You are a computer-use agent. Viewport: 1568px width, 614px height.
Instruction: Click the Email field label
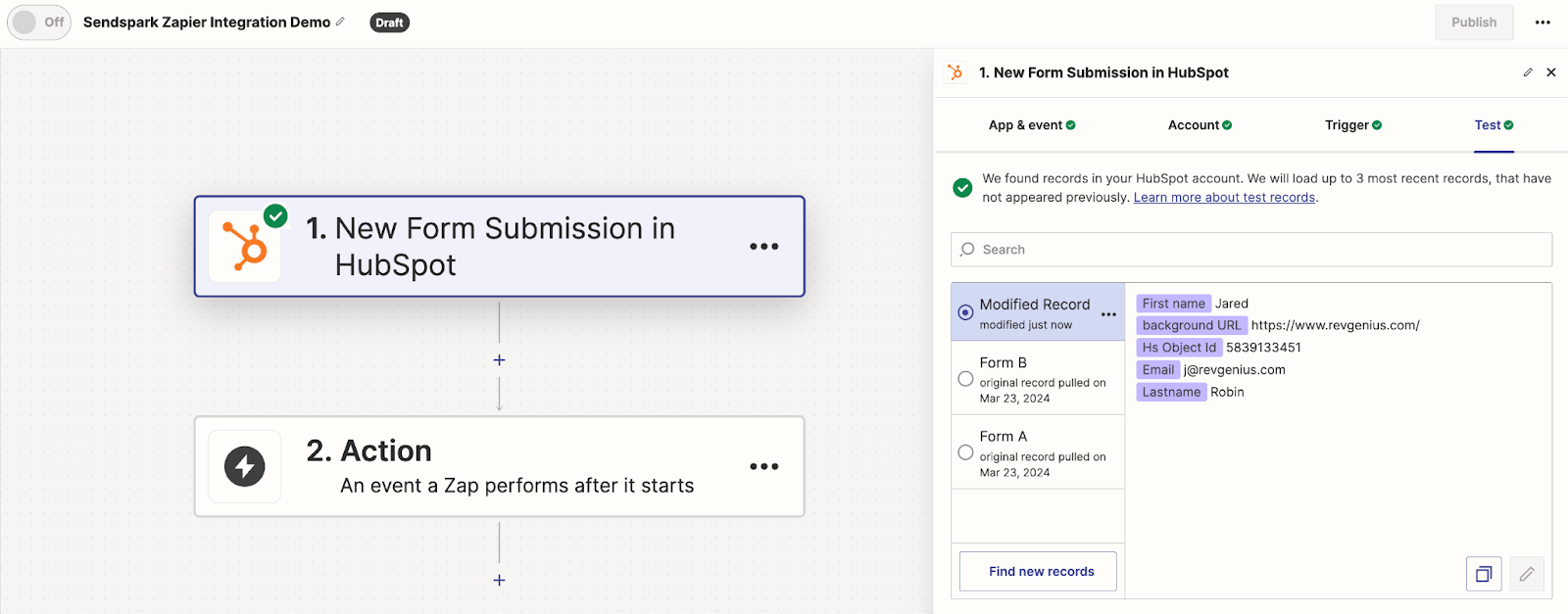click(1157, 370)
